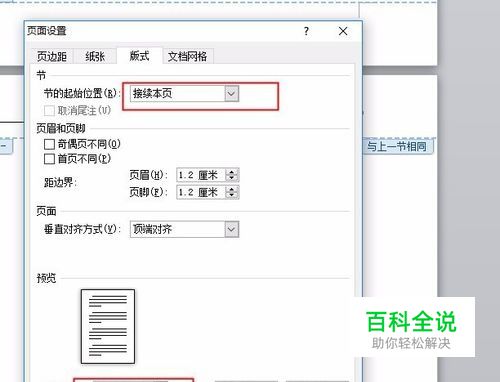Screen dimensions: 500x382
Task: Increase 页脚 distance with up spinner
Action: click(232, 189)
